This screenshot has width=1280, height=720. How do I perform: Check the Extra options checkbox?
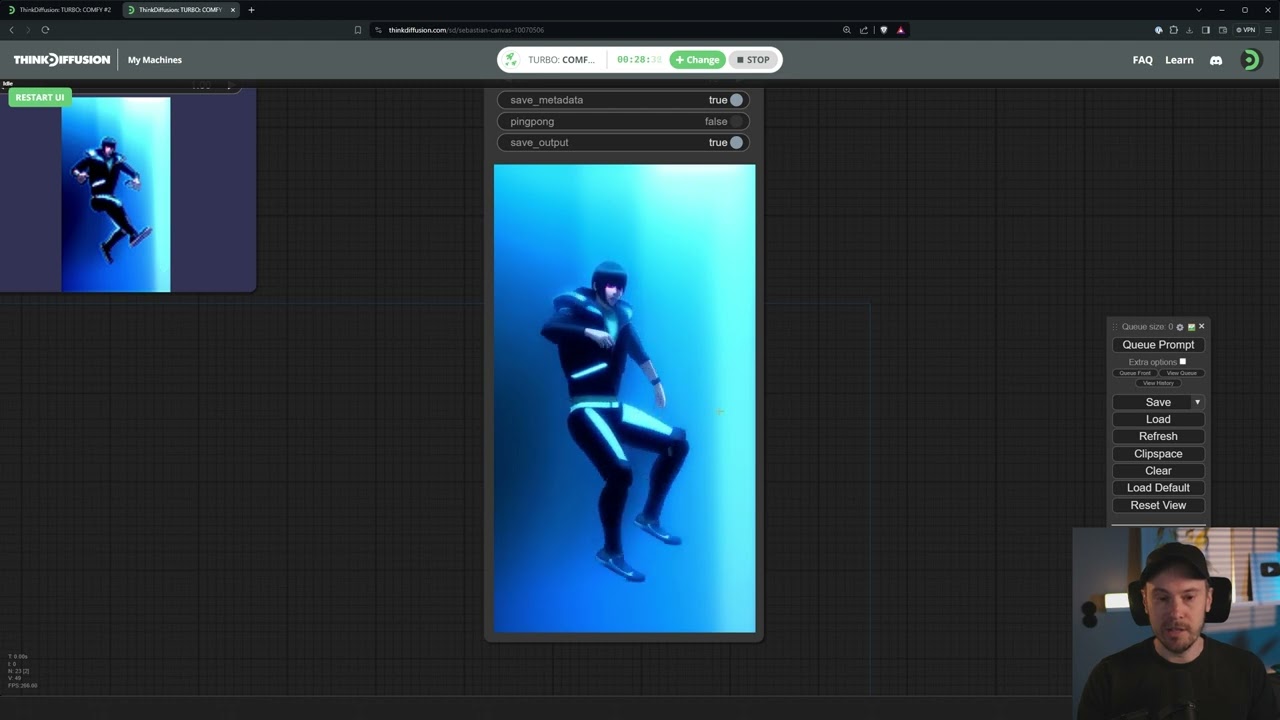1182,362
